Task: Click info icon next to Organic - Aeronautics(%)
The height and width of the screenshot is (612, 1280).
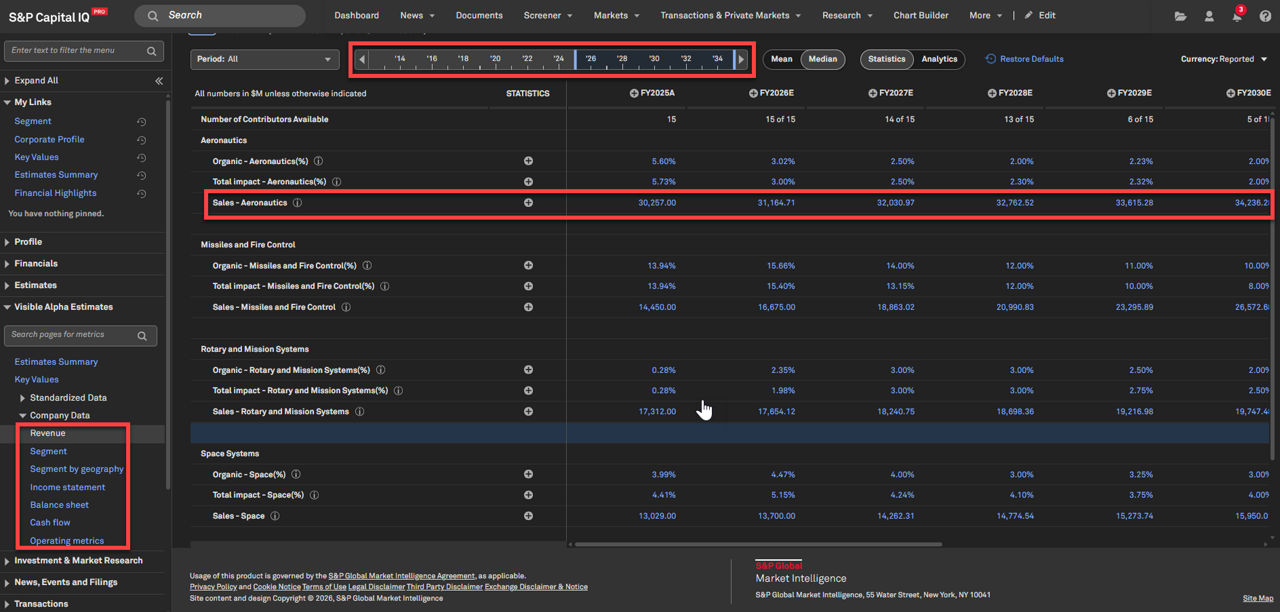Action: pyautogui.click(x=318, y=161)
